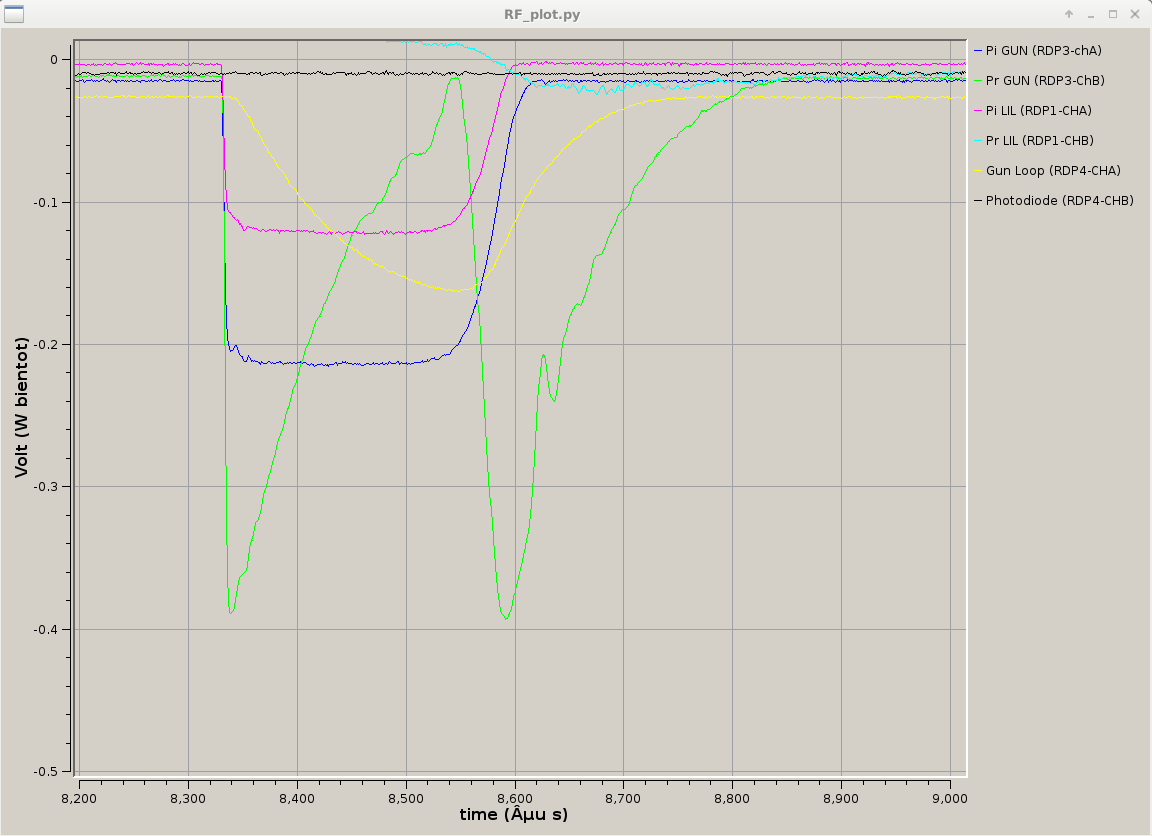Toggle the Pr GUN (RDP3-ChB) legend entry

[1045, 80]
